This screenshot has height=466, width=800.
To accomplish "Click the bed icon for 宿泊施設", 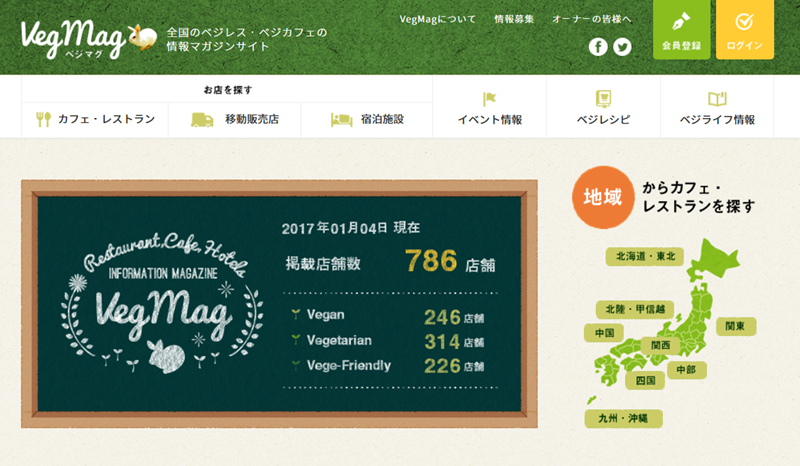I will [x=341, y=120].
